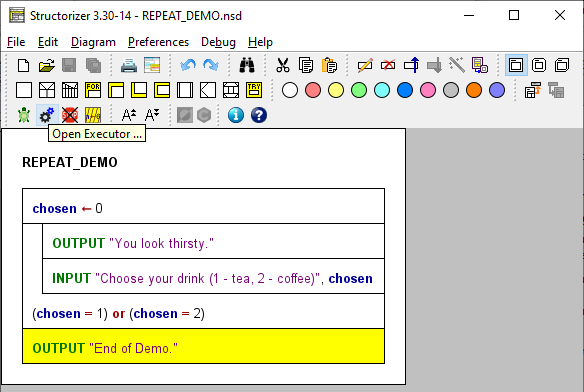Collapse selected element icon near color row
The height and width of the screenshot is (392, 584).
point(533,90)
